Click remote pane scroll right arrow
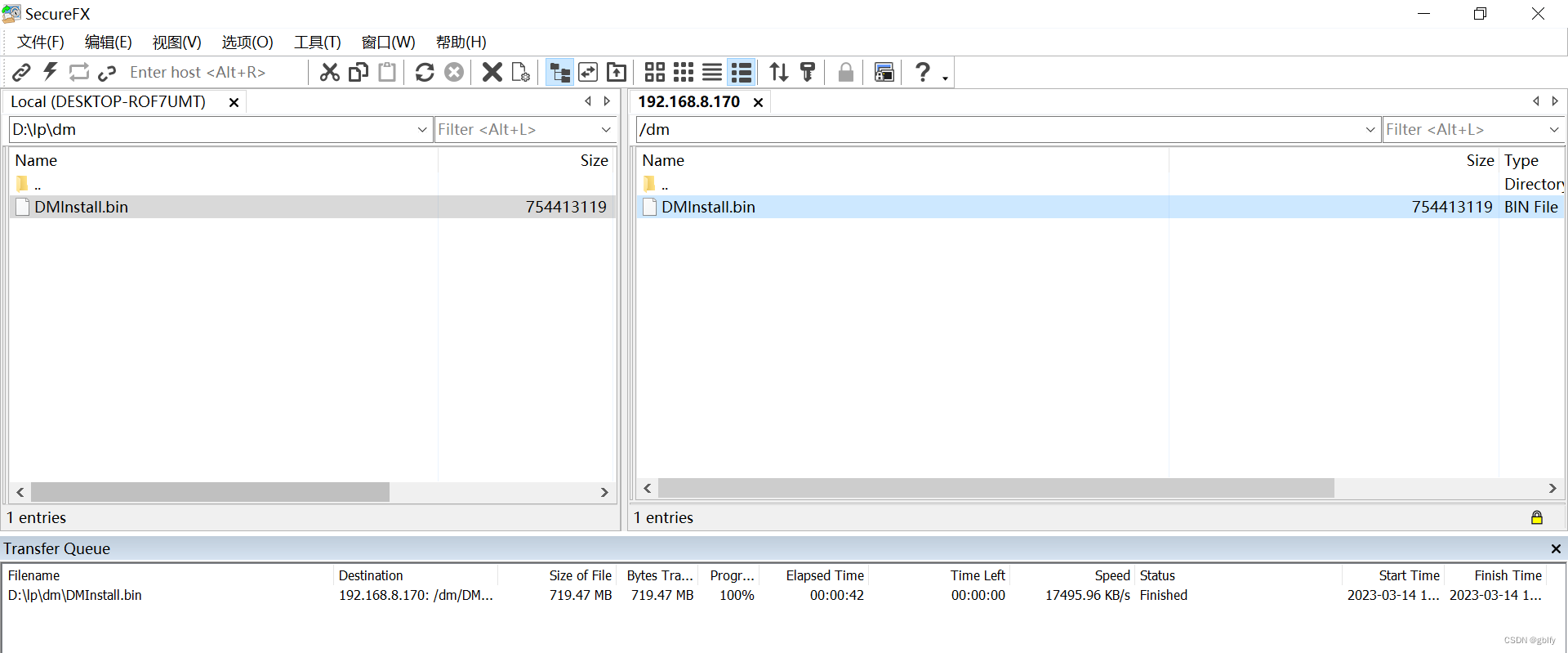 tap(1552, 488)
